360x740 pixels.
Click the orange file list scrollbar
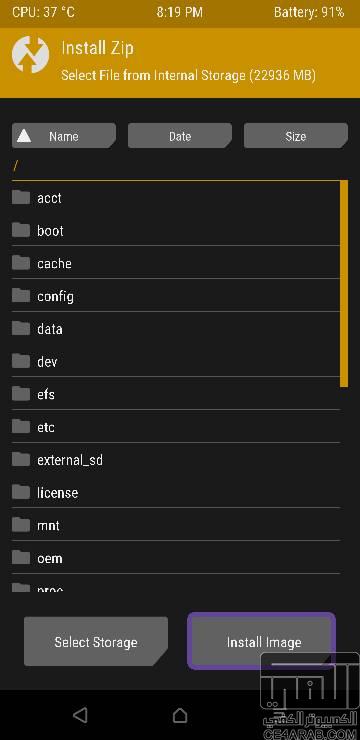coord(344,284)
